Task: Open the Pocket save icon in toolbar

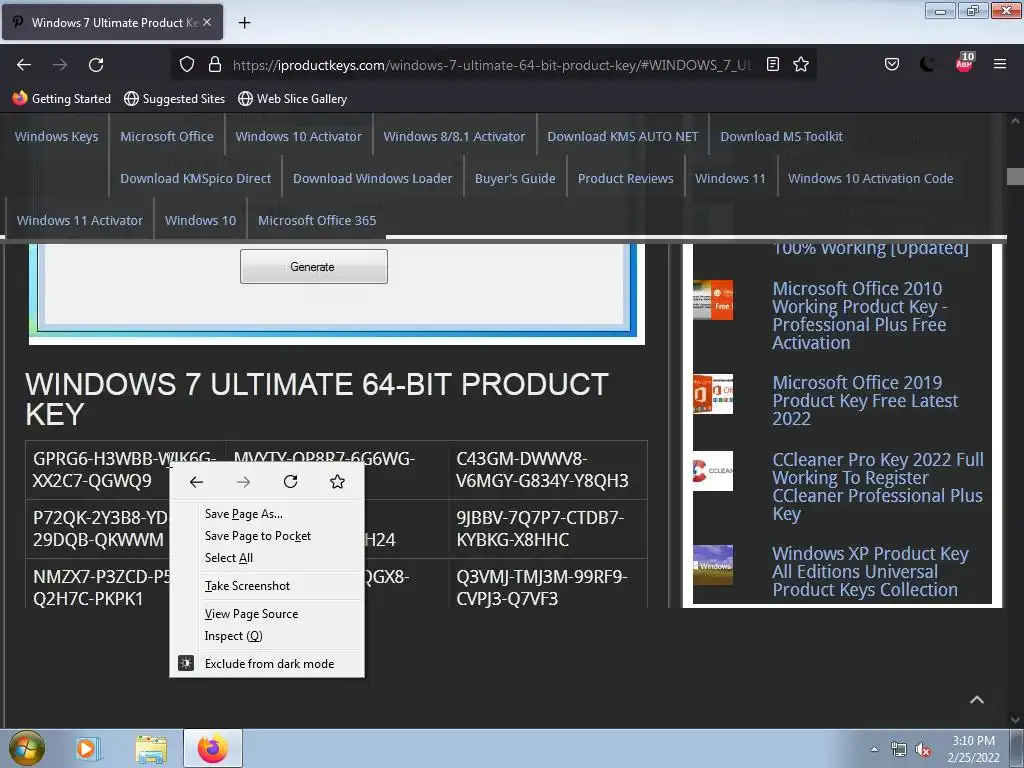Action: pos(891,64)
